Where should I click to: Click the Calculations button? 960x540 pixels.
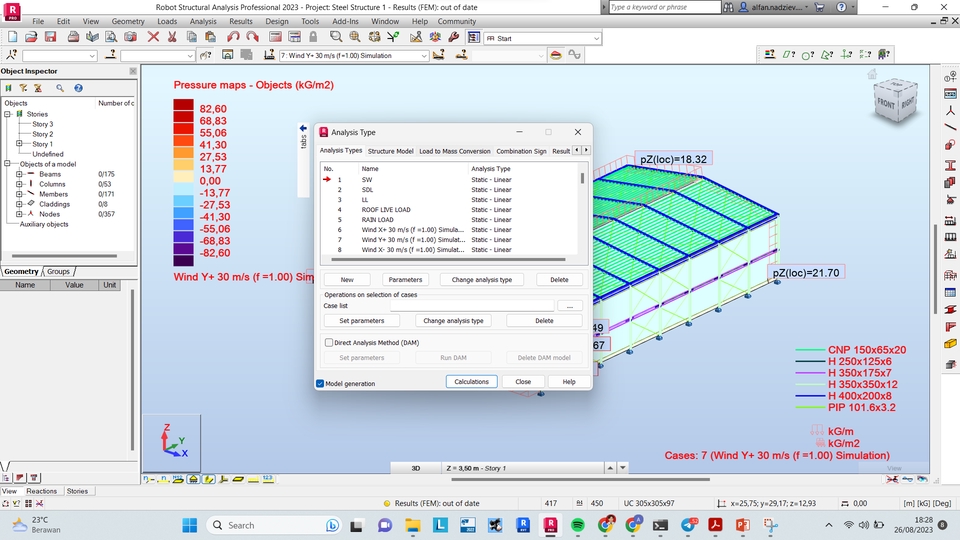pyautogui.click(x=471, y=381)
